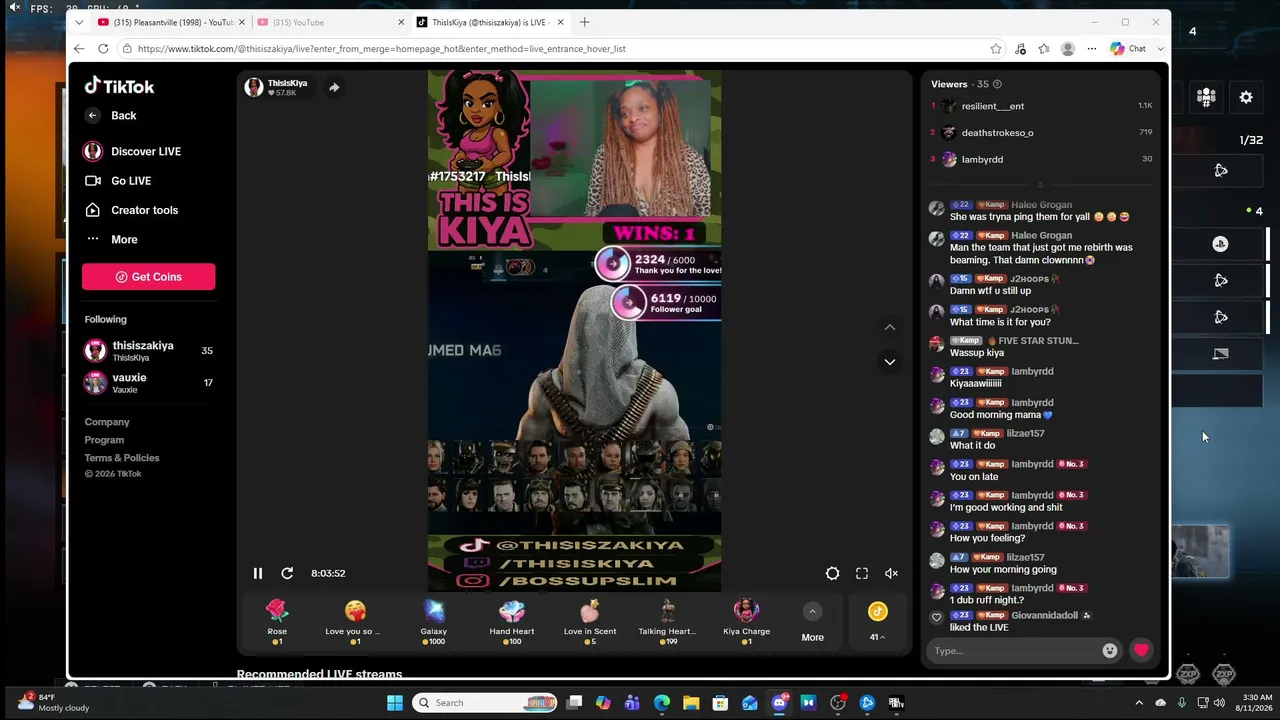The width and height of the screenshot is (1280, 720).
Task: Click the TikTok logo
Action: click(119, 86)
